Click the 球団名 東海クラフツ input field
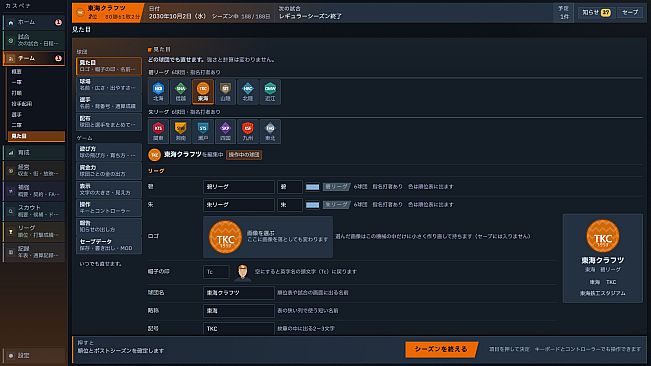The width and height of the screenshot is (651, 366). point(239,293)
